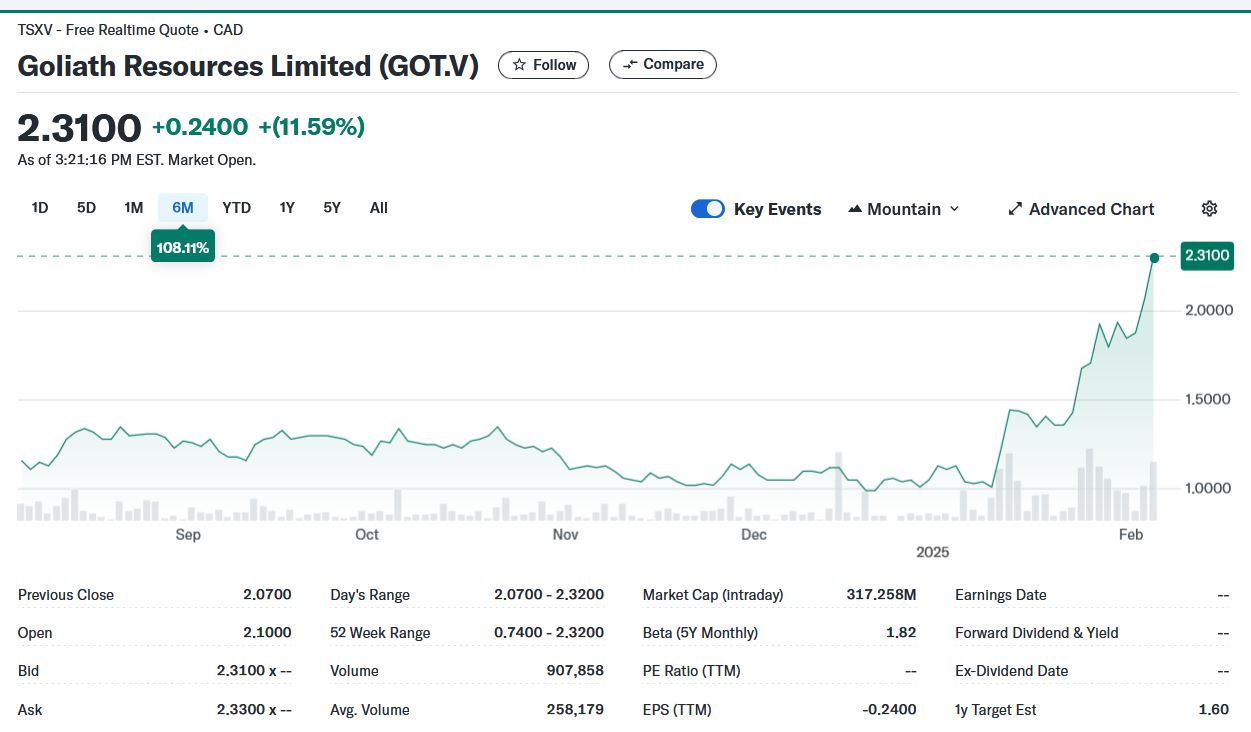Select the 1D time range tab
The image size is (1251, 732).
tap(40, 208)
